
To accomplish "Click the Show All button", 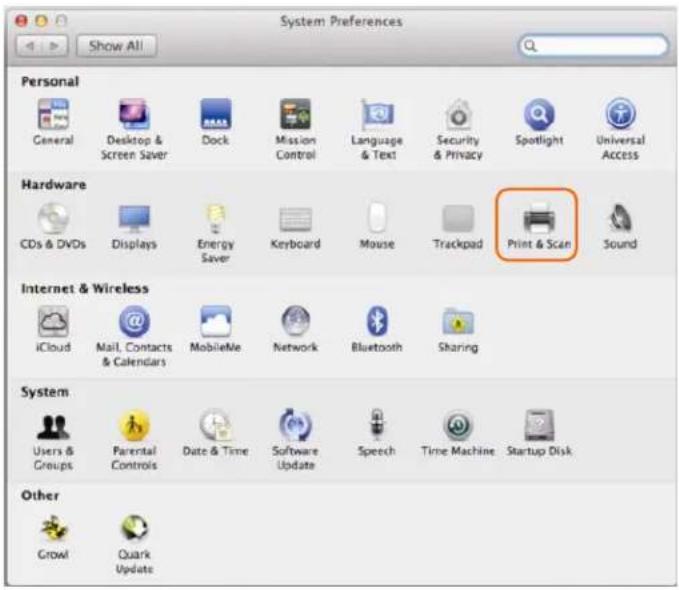I will click(x=116, y=45).
